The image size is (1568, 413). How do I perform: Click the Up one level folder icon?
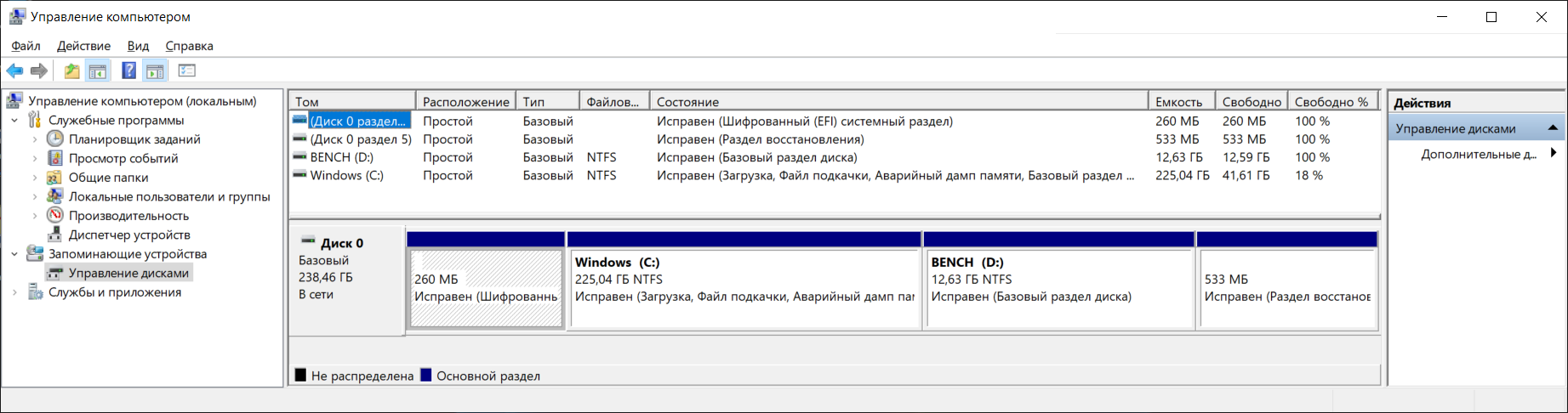click(71, 71)
